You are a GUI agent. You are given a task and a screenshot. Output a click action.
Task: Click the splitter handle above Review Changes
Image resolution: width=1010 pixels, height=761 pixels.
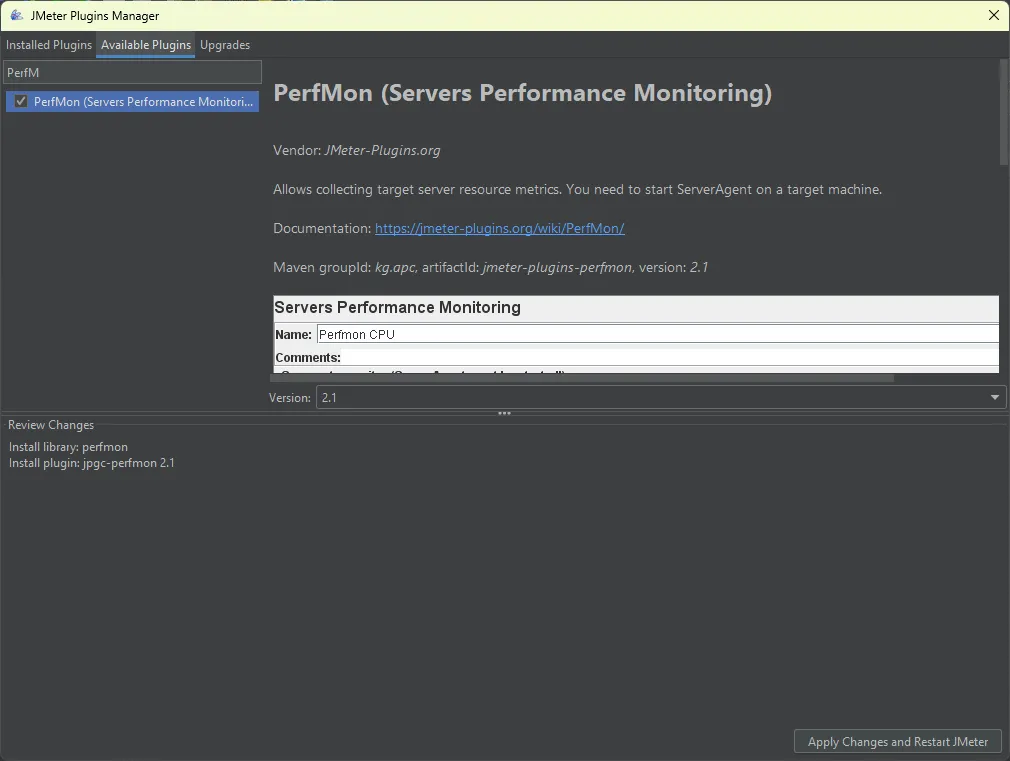[504, 413]
